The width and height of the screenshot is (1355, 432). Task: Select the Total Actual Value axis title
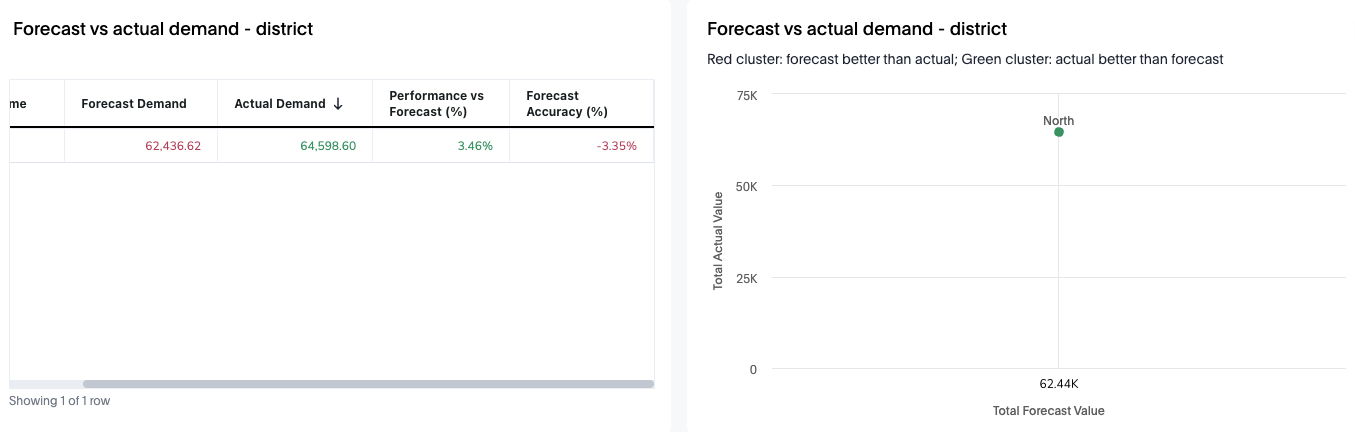pos(718,241)
